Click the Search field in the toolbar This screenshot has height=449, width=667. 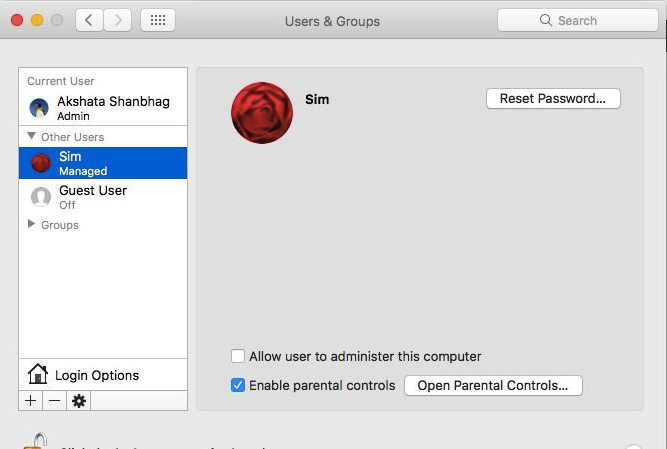click(578, 20)
